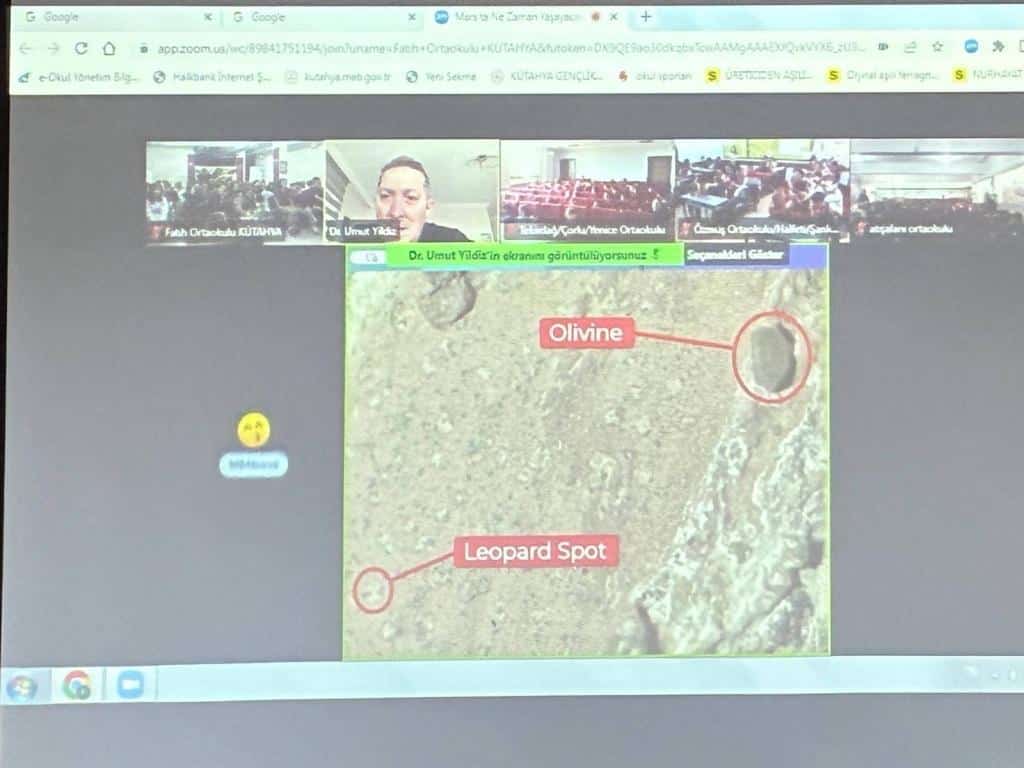Select Dr. Umut Yıldız video thumbnail
Screen dimensions: 1024x768
tap(412, 192)
